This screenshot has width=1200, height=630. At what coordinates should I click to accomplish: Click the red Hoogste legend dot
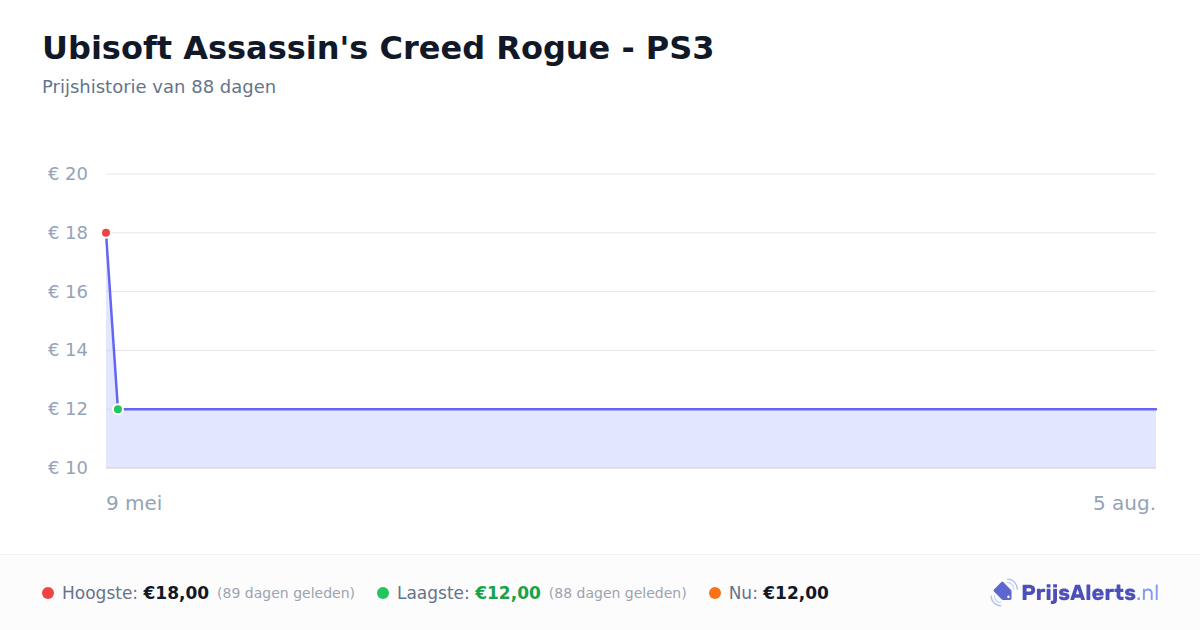pos(48,593)
